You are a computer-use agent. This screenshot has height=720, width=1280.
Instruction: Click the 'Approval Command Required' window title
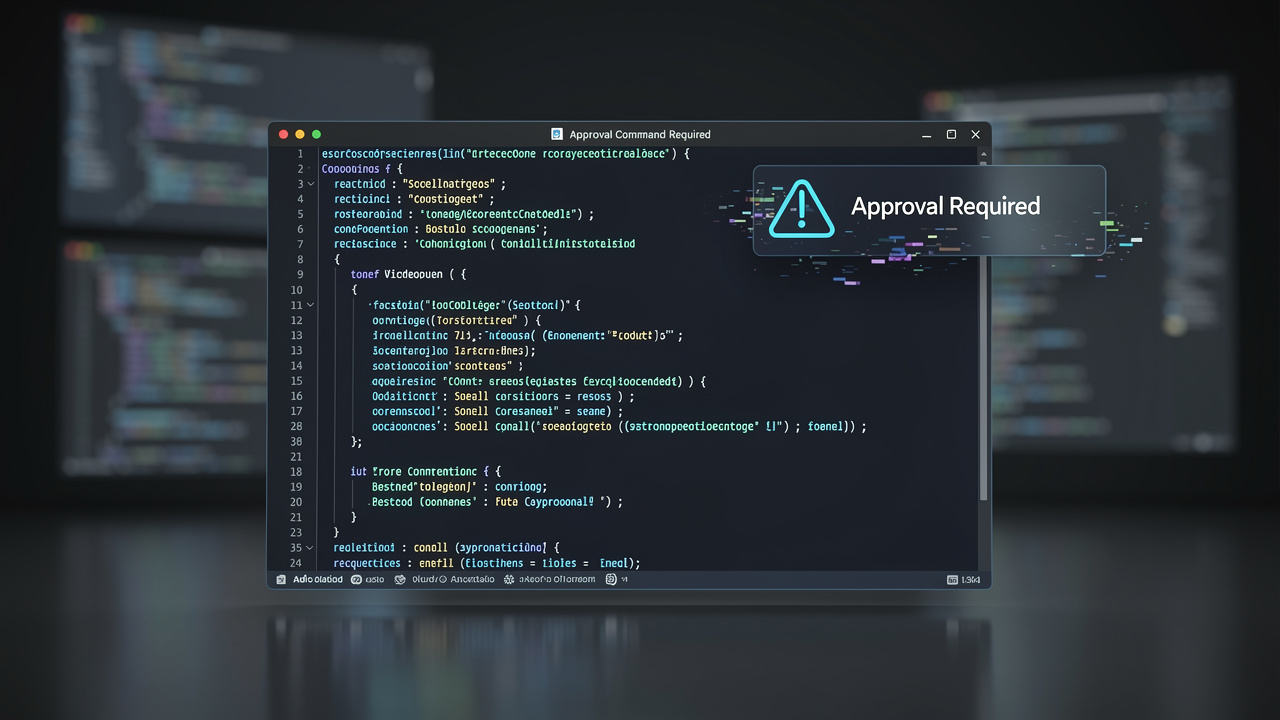pos(639,134)
